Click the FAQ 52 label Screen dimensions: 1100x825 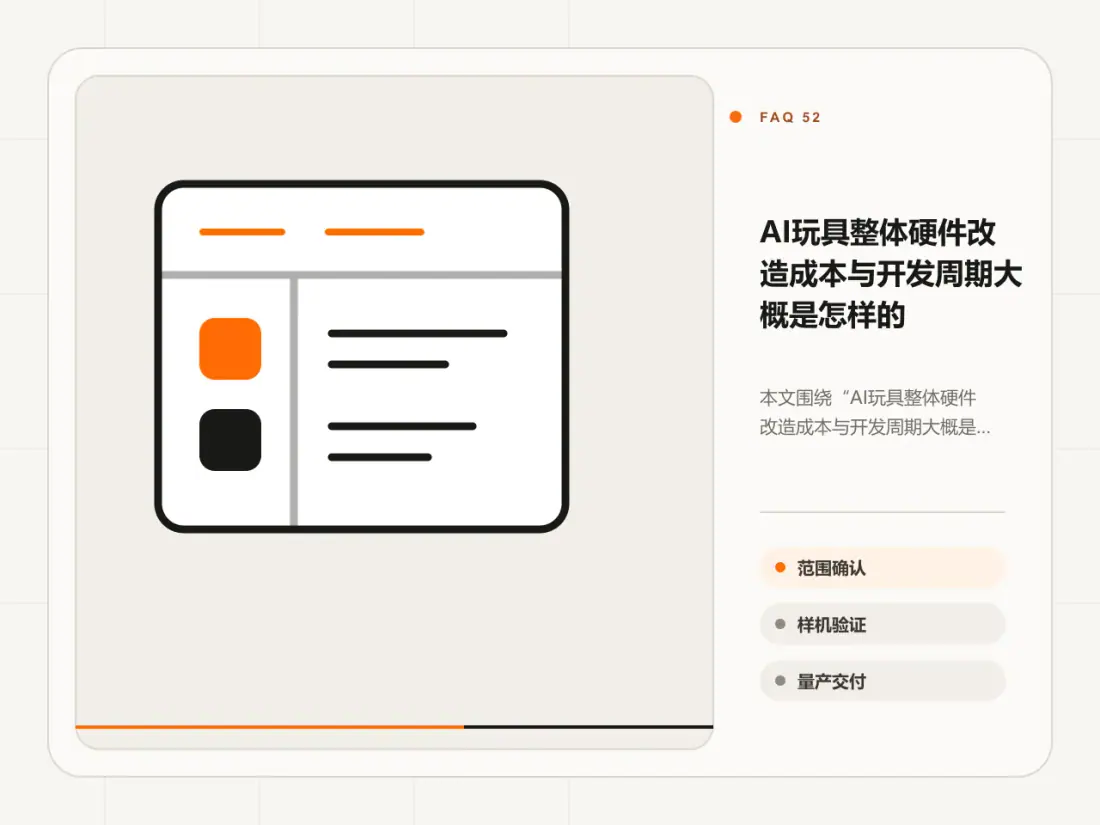pyautogui.click(x=790, y=117)
